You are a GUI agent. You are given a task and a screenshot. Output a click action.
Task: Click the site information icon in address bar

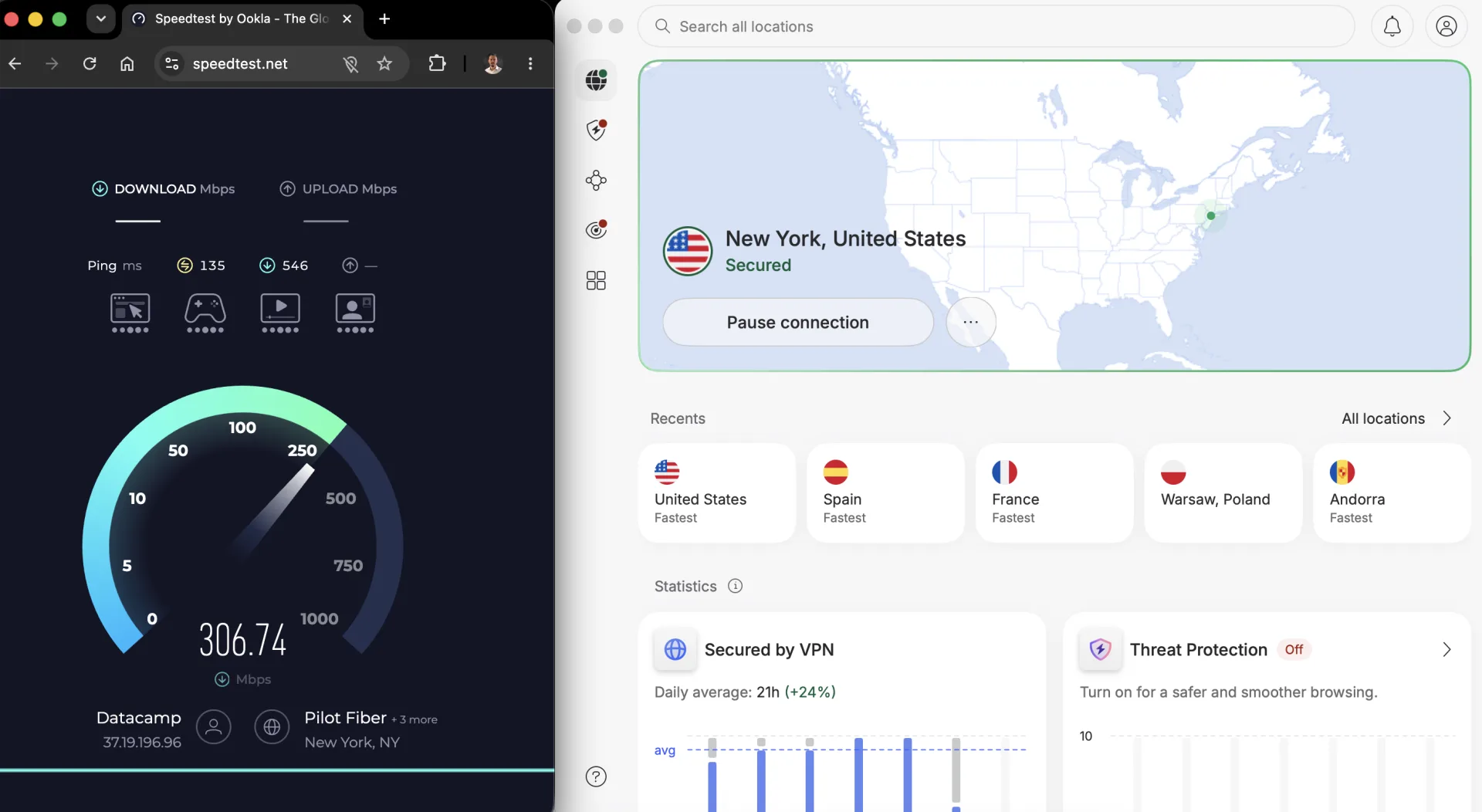point(172,63)
